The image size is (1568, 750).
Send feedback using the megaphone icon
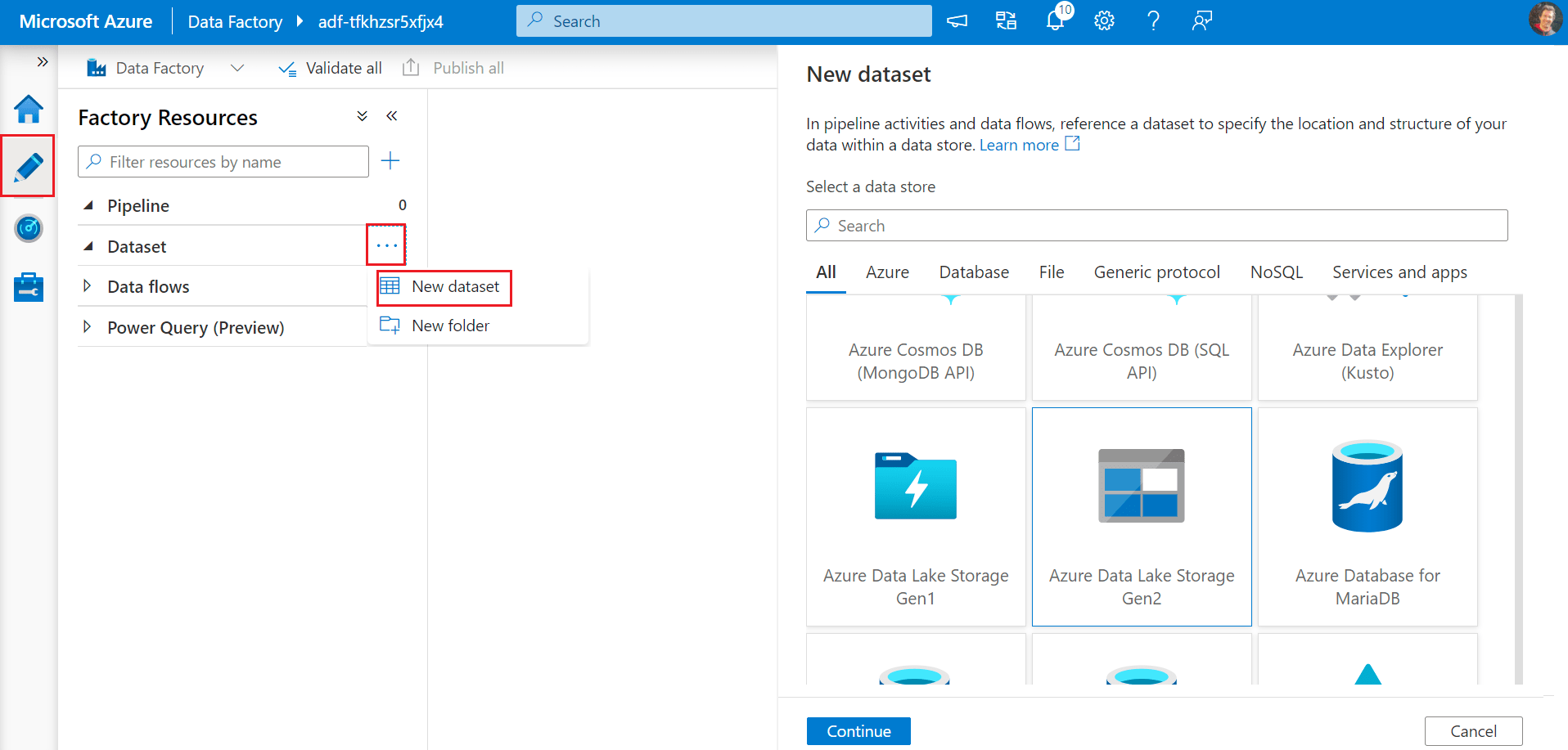pyautogui.click(x=956, y=20)
